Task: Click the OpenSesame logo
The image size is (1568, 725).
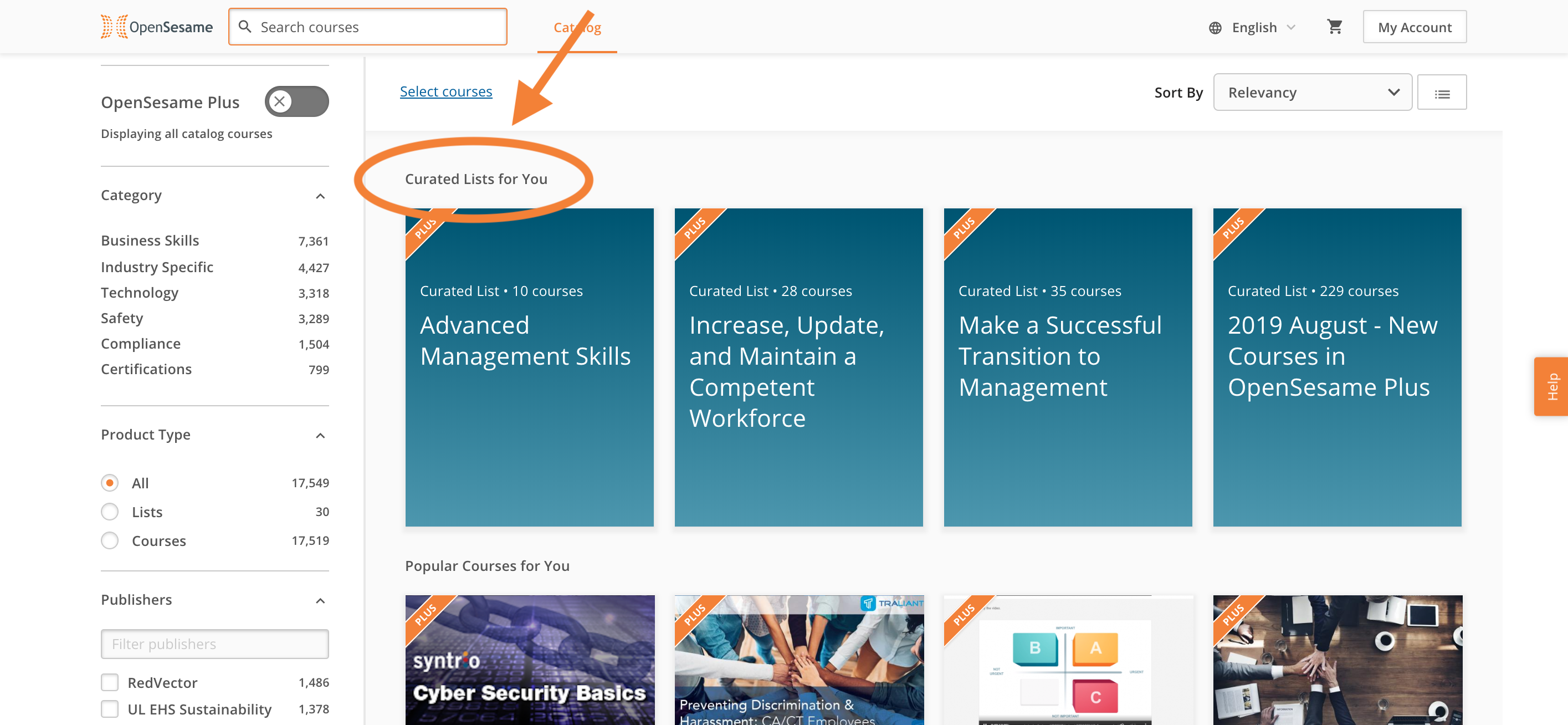Action: click(156, 27)
